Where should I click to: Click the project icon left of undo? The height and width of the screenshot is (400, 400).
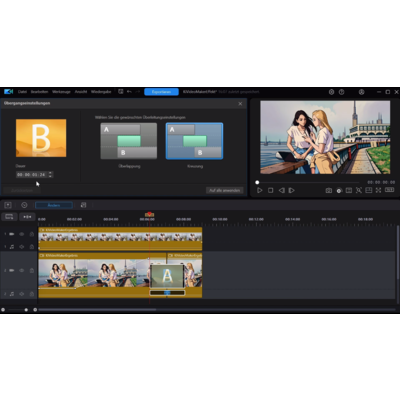pyautogui.click(x=121, y=92)
